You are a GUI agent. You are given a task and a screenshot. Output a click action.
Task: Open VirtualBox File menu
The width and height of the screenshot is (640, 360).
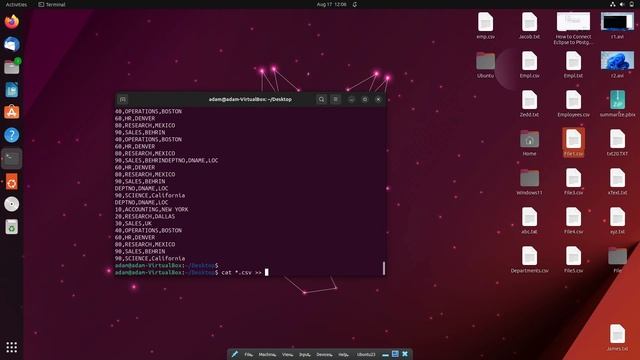click(249, 354)
